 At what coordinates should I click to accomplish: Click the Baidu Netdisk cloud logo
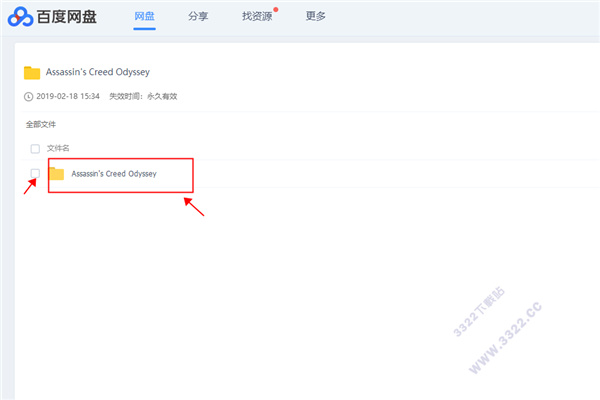pyautogui.click(x=20, y=16)
